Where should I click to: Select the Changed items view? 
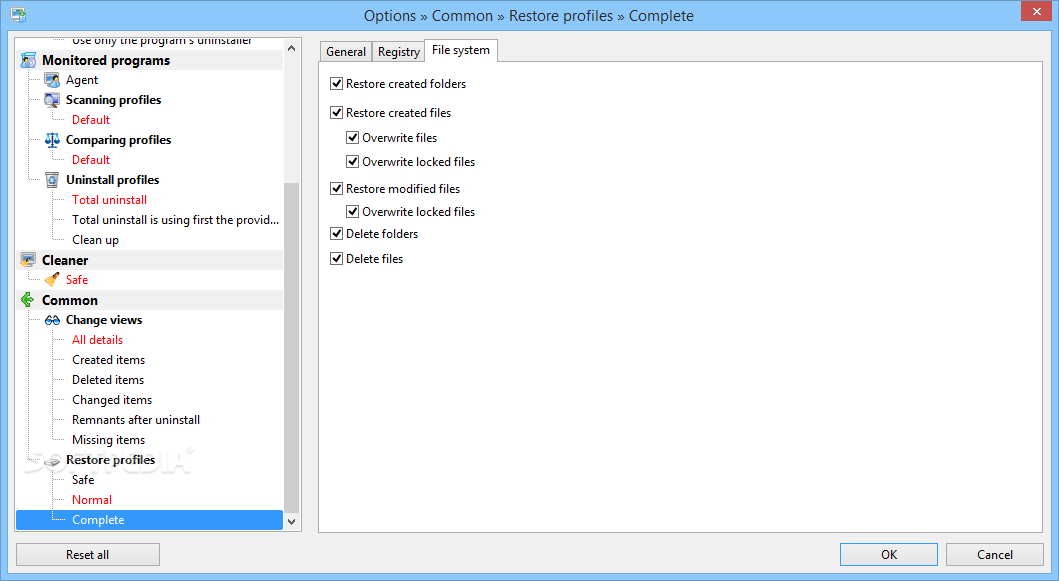pos(112,400)
